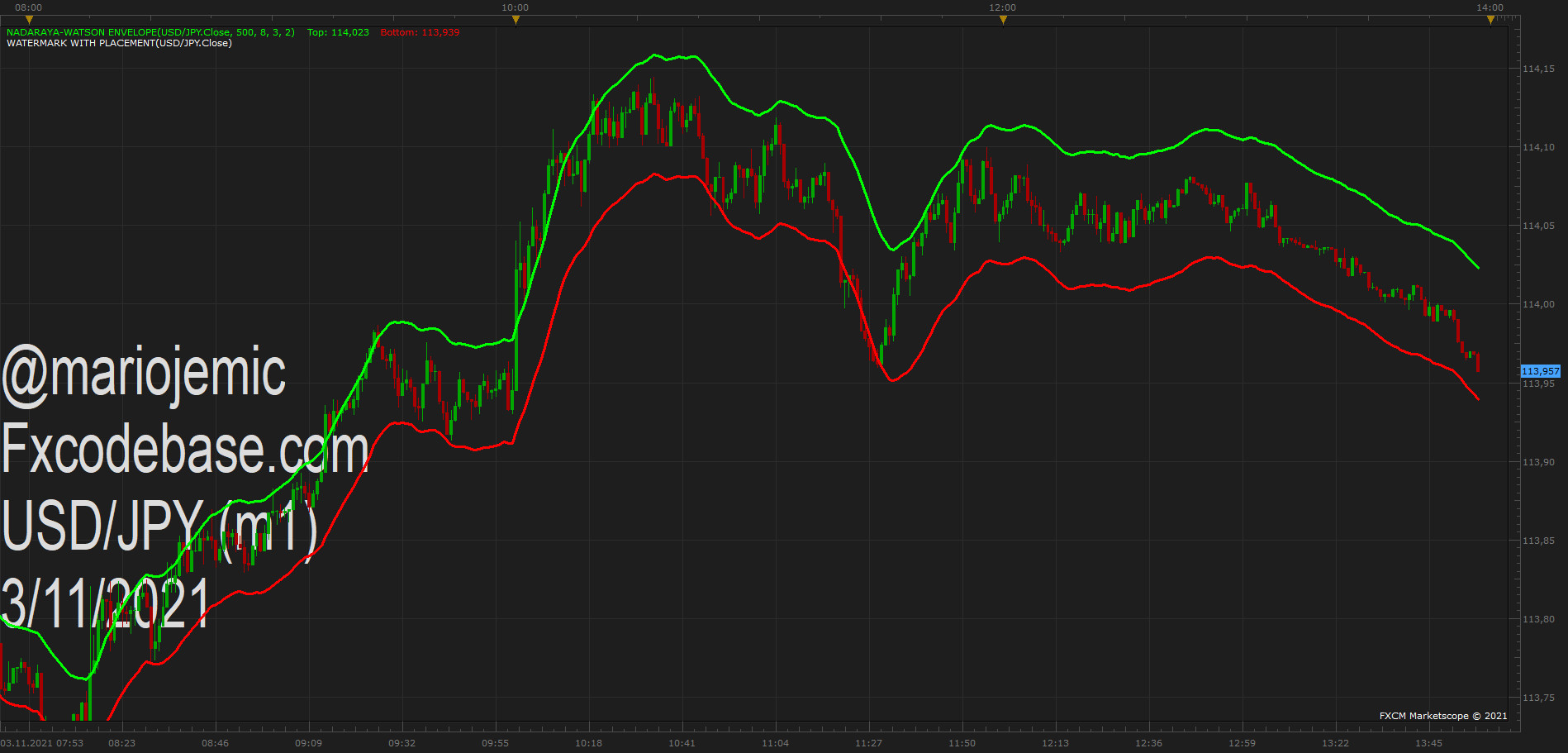This screenshot has width=1568, height=753.
Task: Click the 12:13 time axis label
Action: (x=1055, y=743)
